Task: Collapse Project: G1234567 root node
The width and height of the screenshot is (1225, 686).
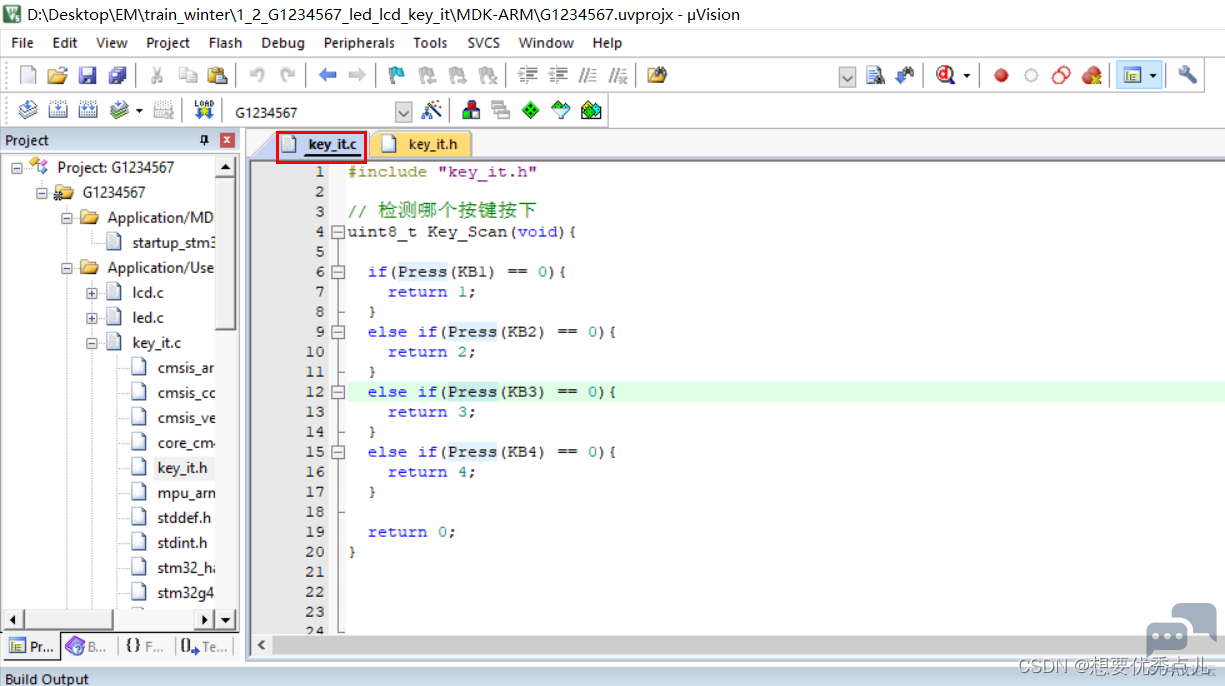Action: pyautogui.click(x=17, y=168)
